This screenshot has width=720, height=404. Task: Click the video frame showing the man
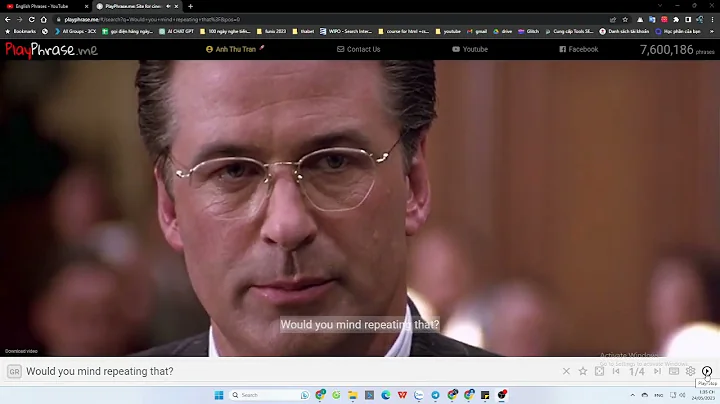[x=360, y=208]
